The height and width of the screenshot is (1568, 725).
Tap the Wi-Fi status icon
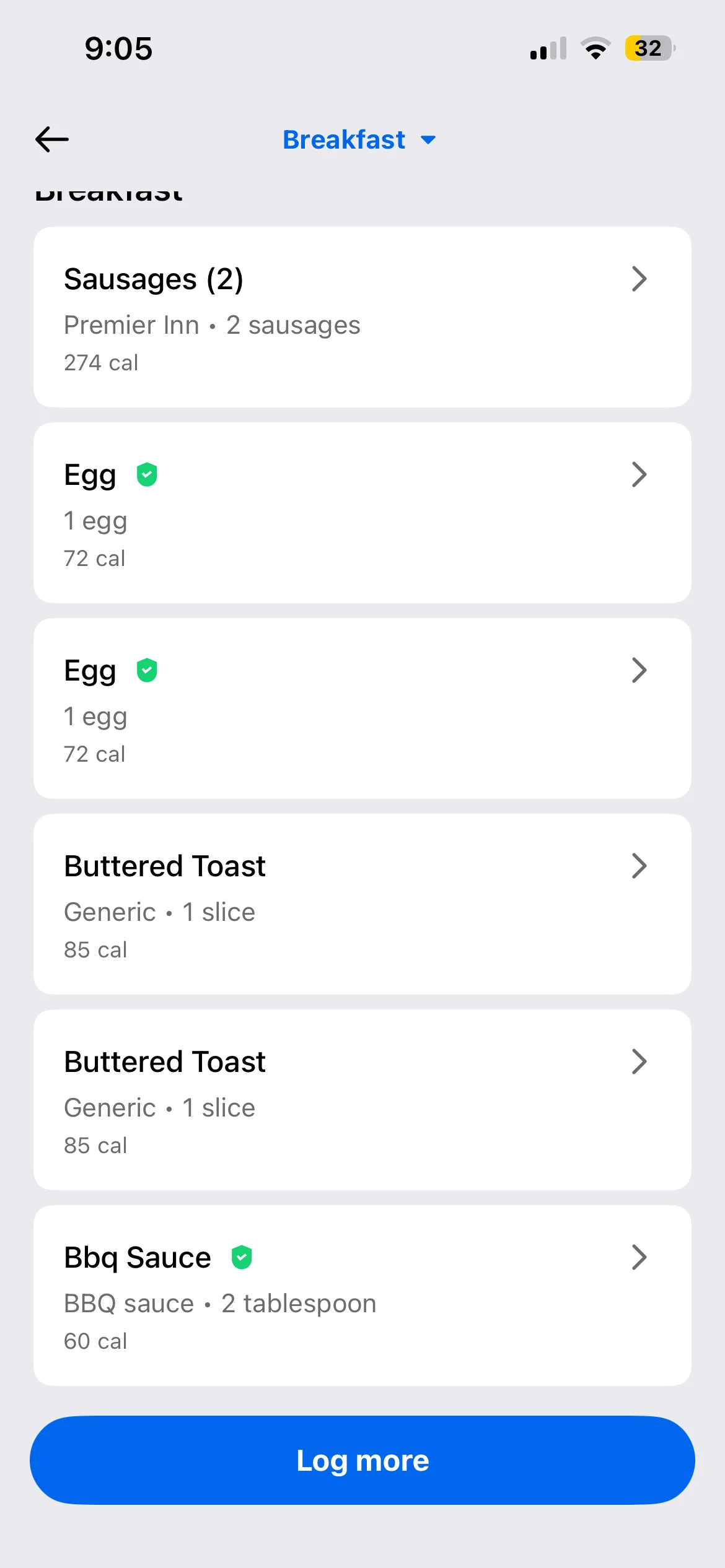click(595, 48)
